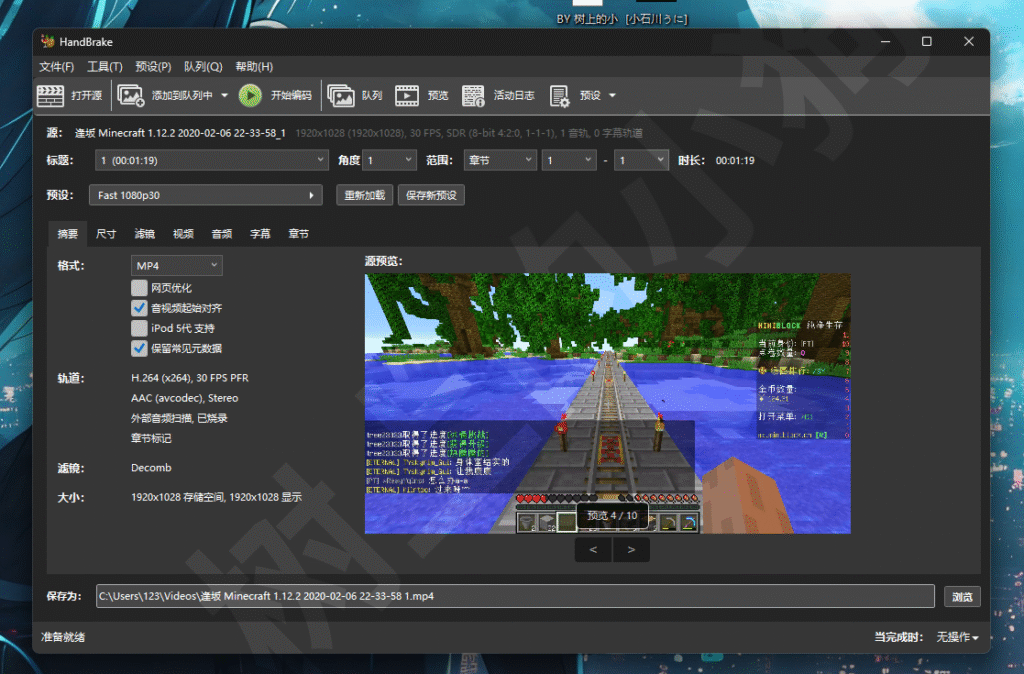
Task: Open the end chapter dropdown
Action: coord(641,160)
